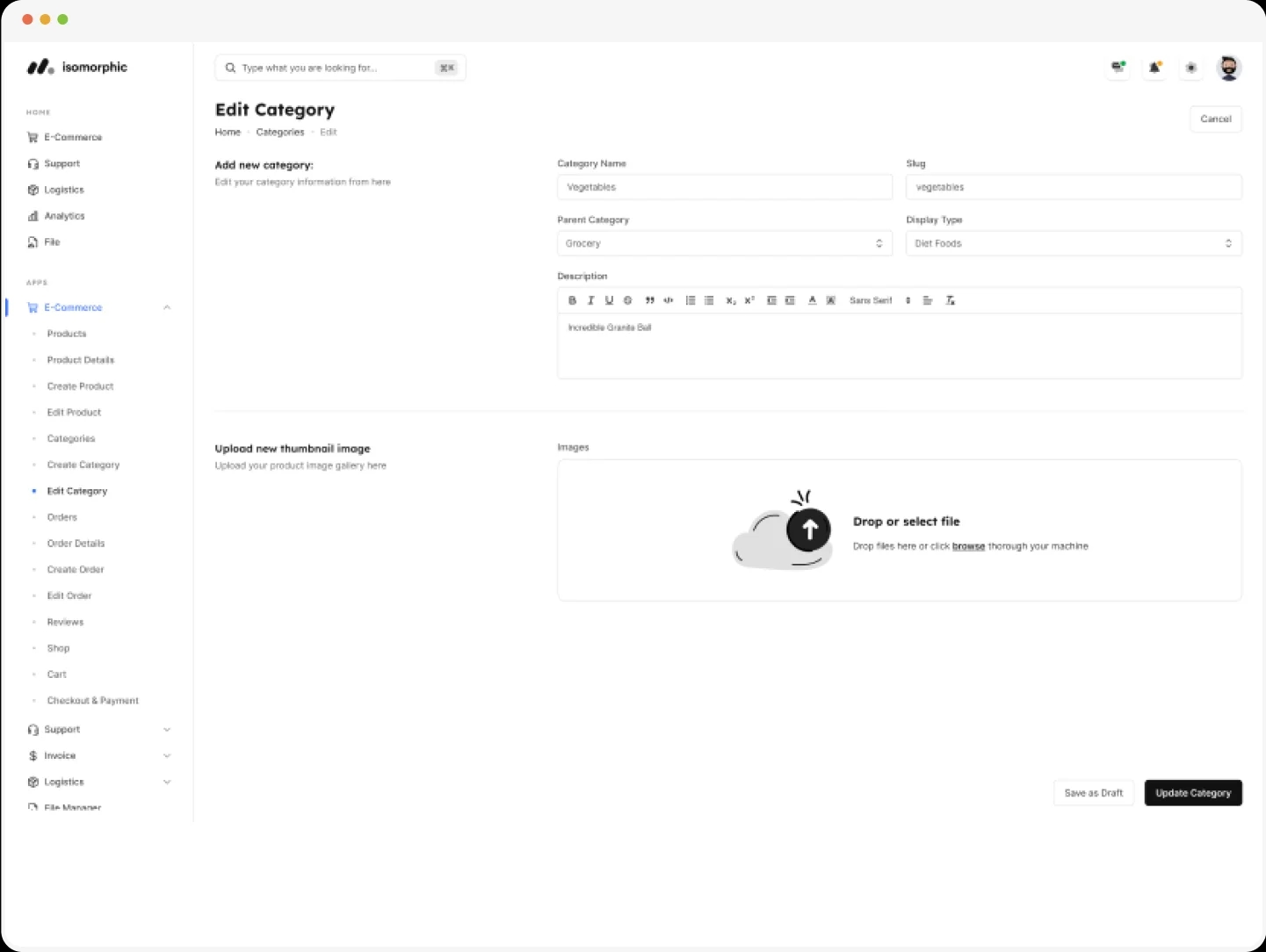Open Shop in the sidebar
The width and height of the screenshot is (1266, 952).
pos(58,648)
